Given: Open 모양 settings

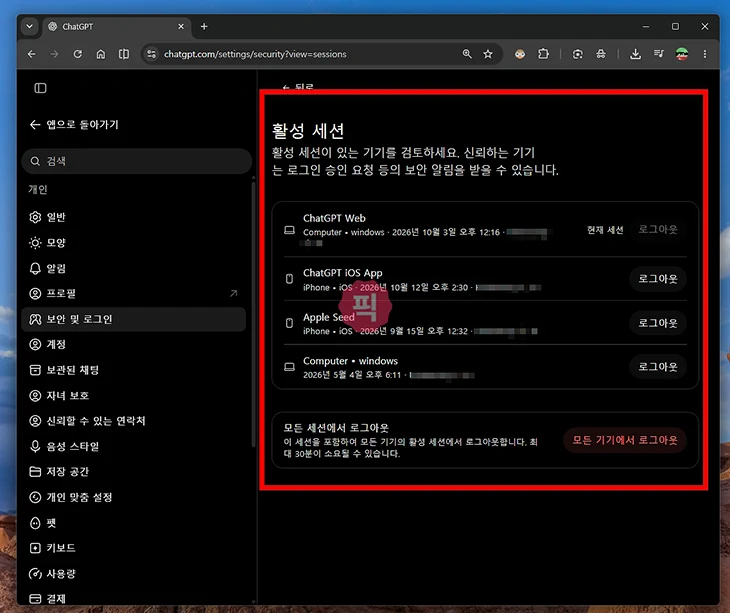Looking at the screenshot, I should tap(134, 243).
